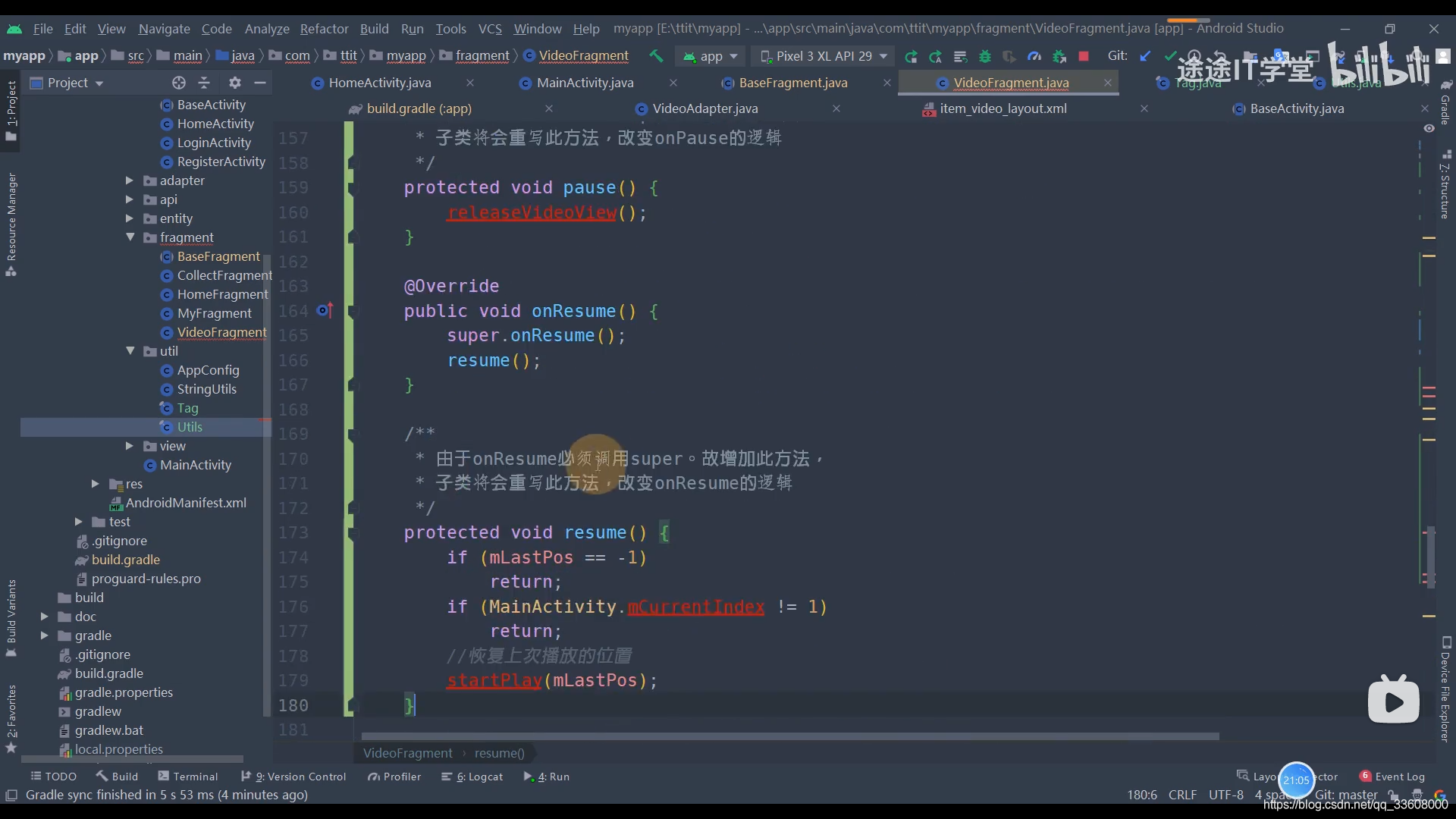
Task: Click the Rerun app icon
Action: point(911,56)
